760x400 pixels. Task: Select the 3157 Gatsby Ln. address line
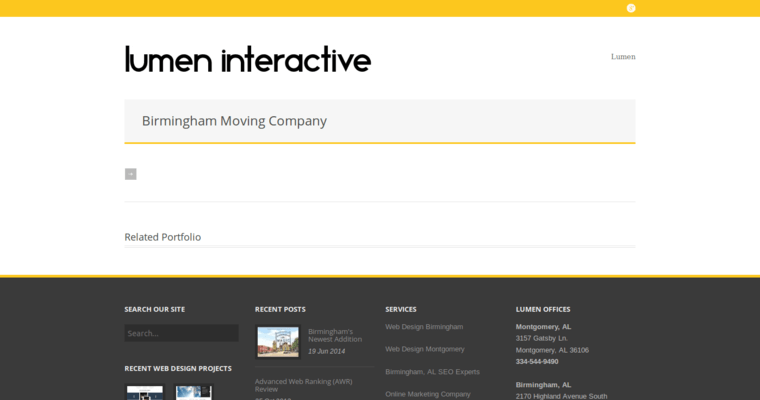(541, 338)
